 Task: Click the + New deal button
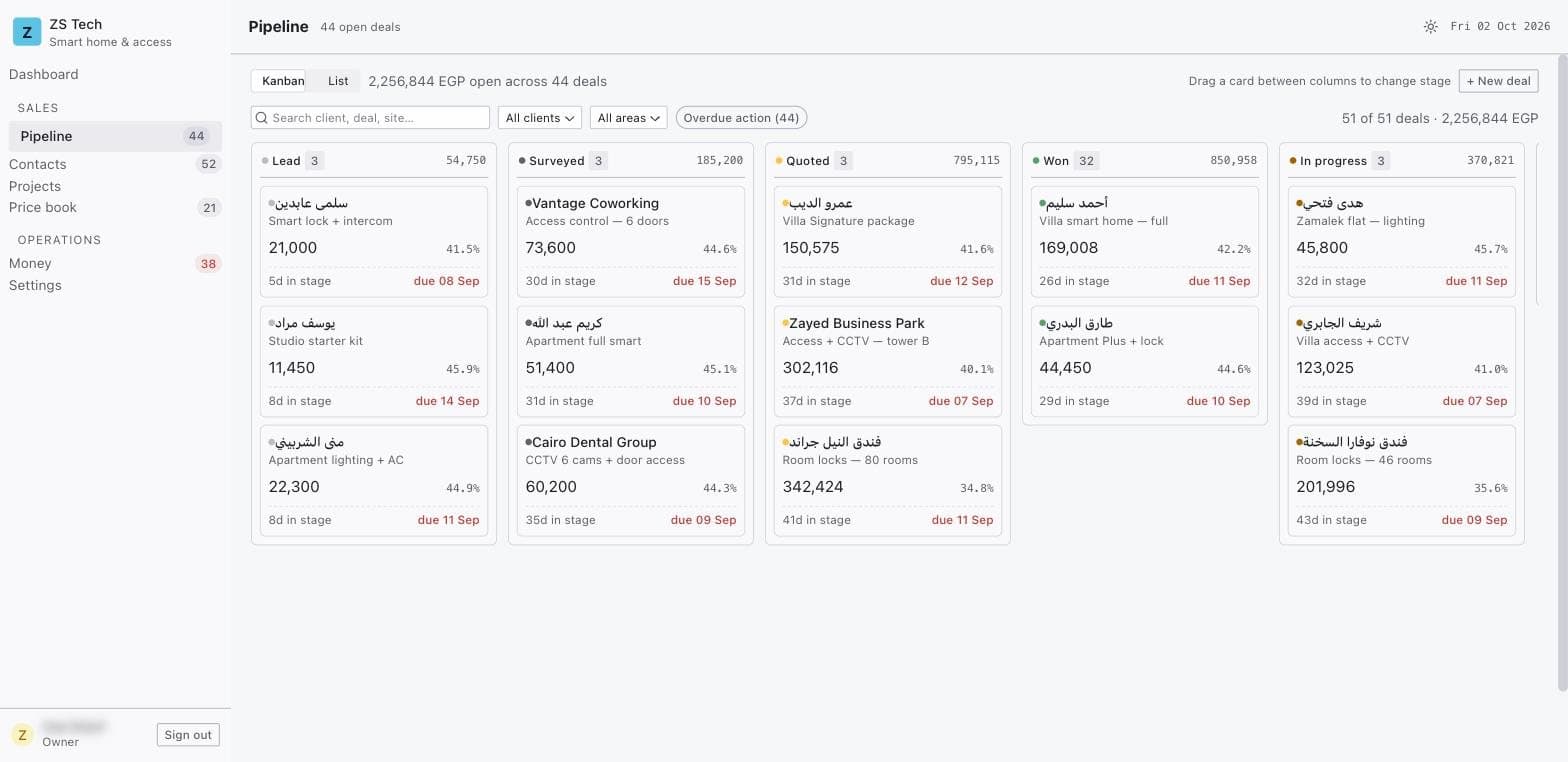point(1498,81)
